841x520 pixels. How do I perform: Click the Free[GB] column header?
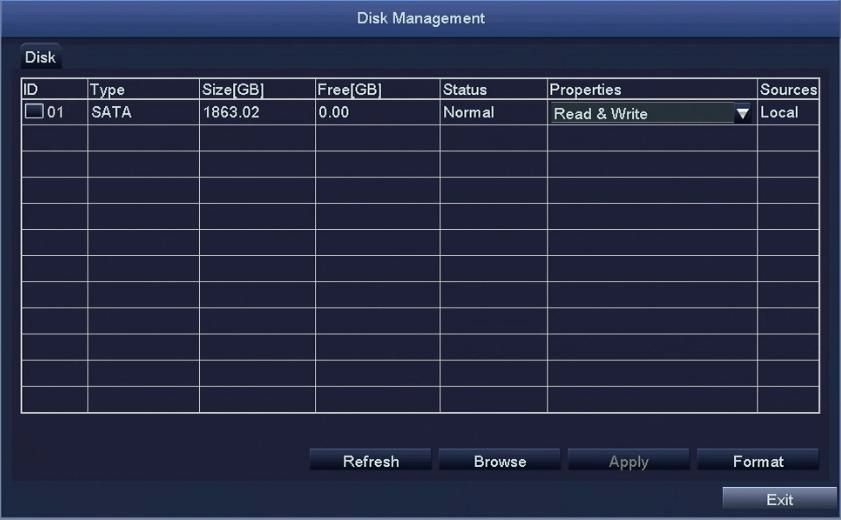point(377,90)
